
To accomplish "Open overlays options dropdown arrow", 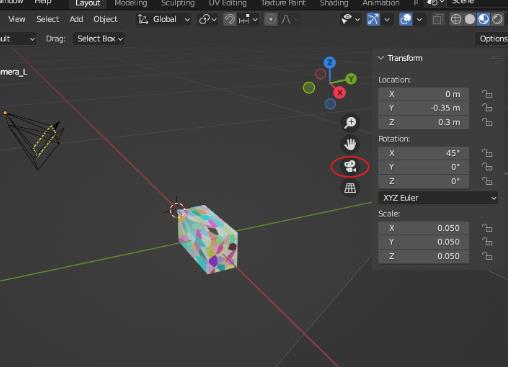I will (x=419, y=20).
